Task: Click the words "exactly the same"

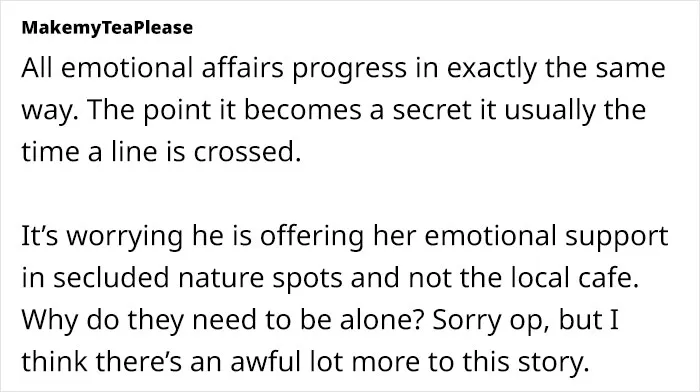Action: (x=556, y=68)
